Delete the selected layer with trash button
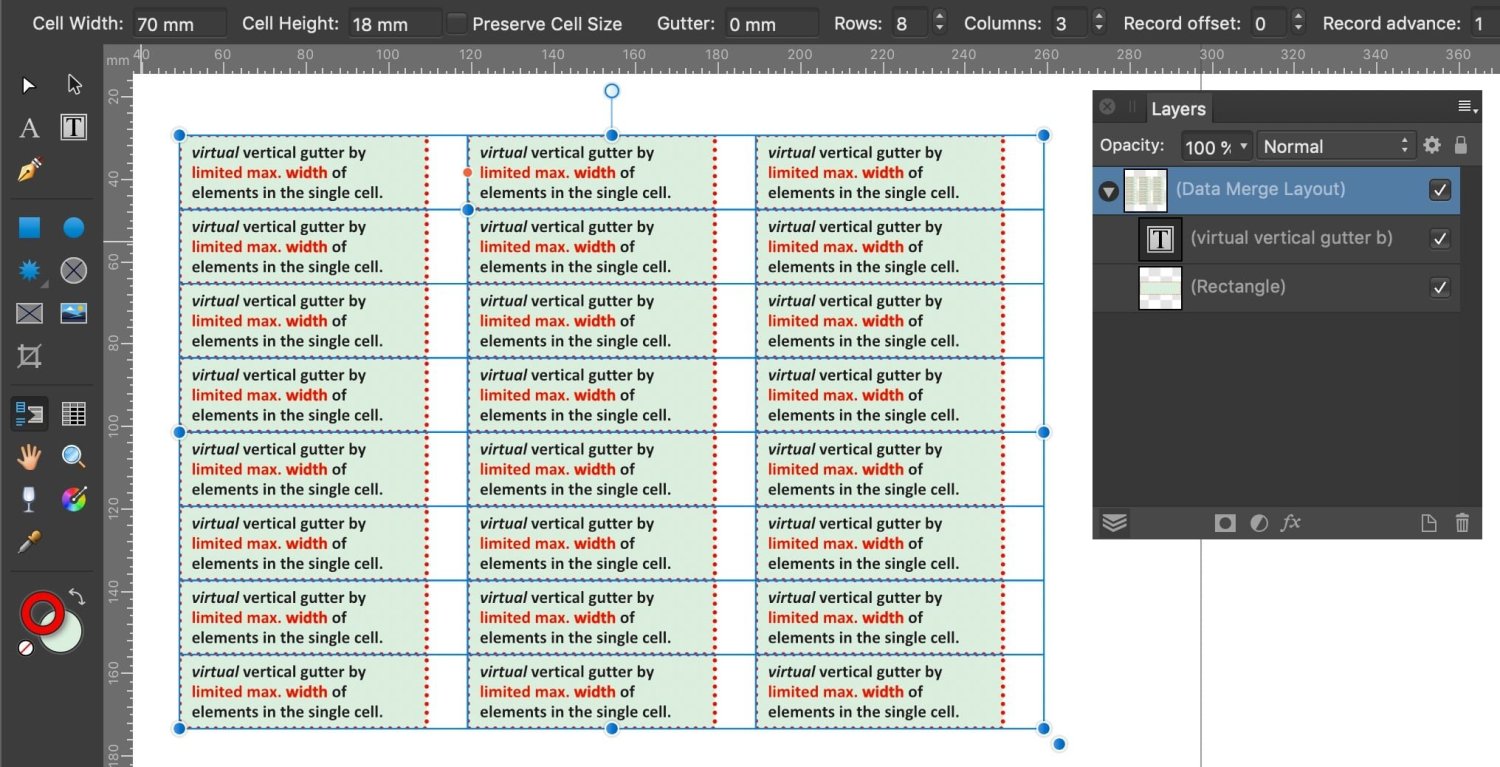Screen dimensions: 1500x767 click(x=1462, y=522)
